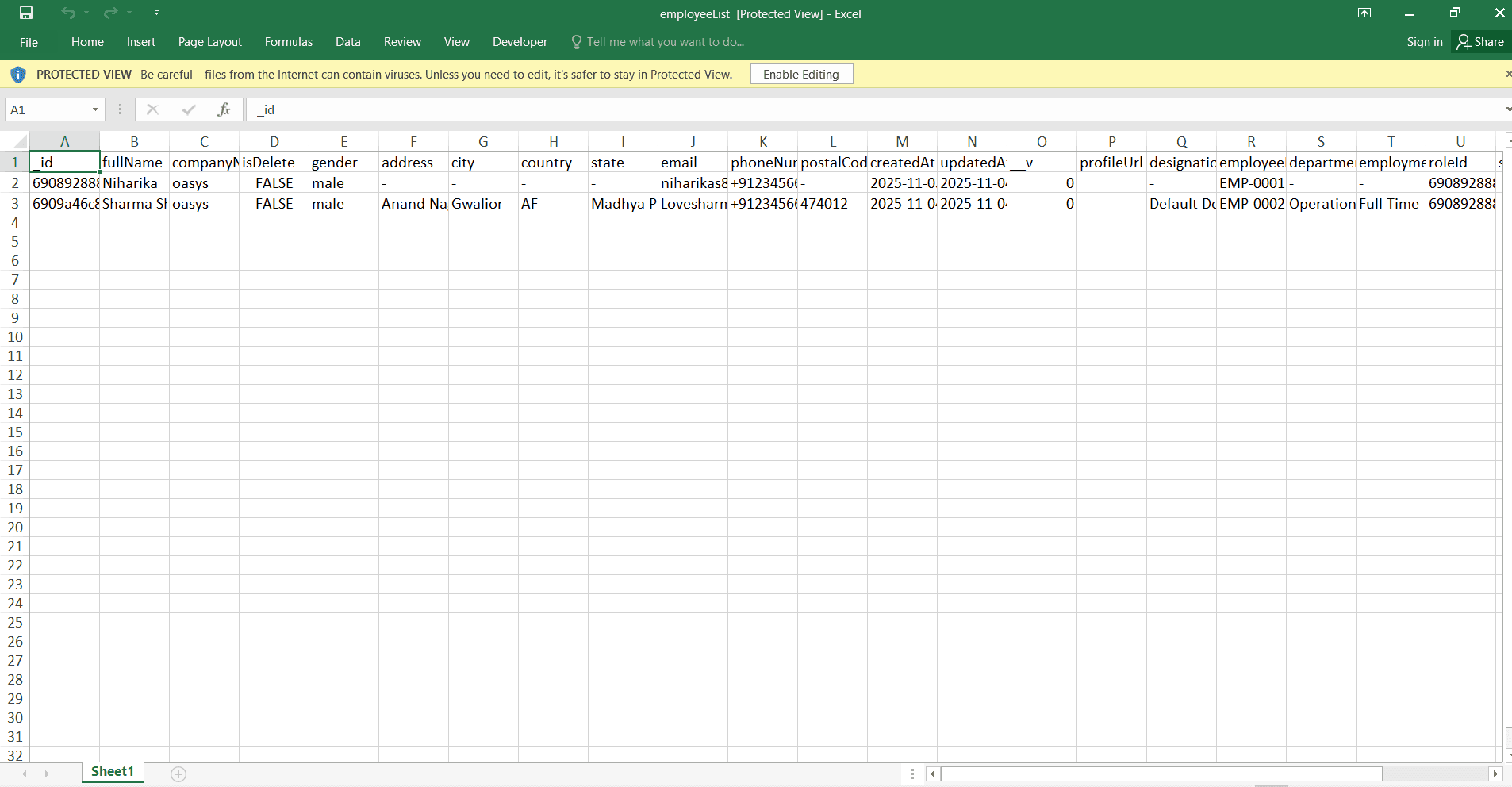Switch to the Developer tab

(x=520, y=41)
